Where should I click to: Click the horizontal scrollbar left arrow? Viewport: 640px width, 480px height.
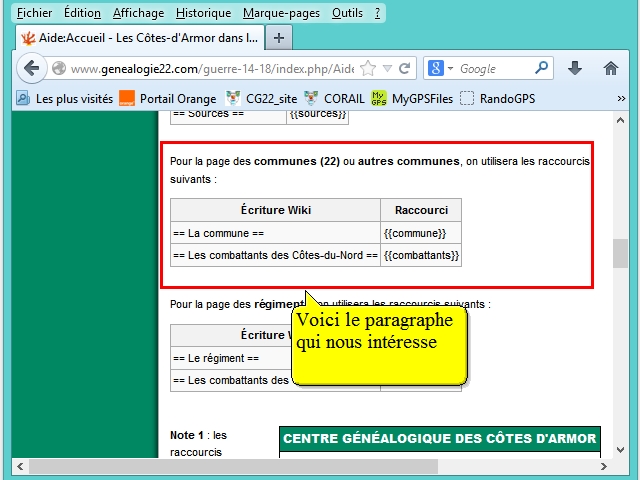click(x=20, y=466)
